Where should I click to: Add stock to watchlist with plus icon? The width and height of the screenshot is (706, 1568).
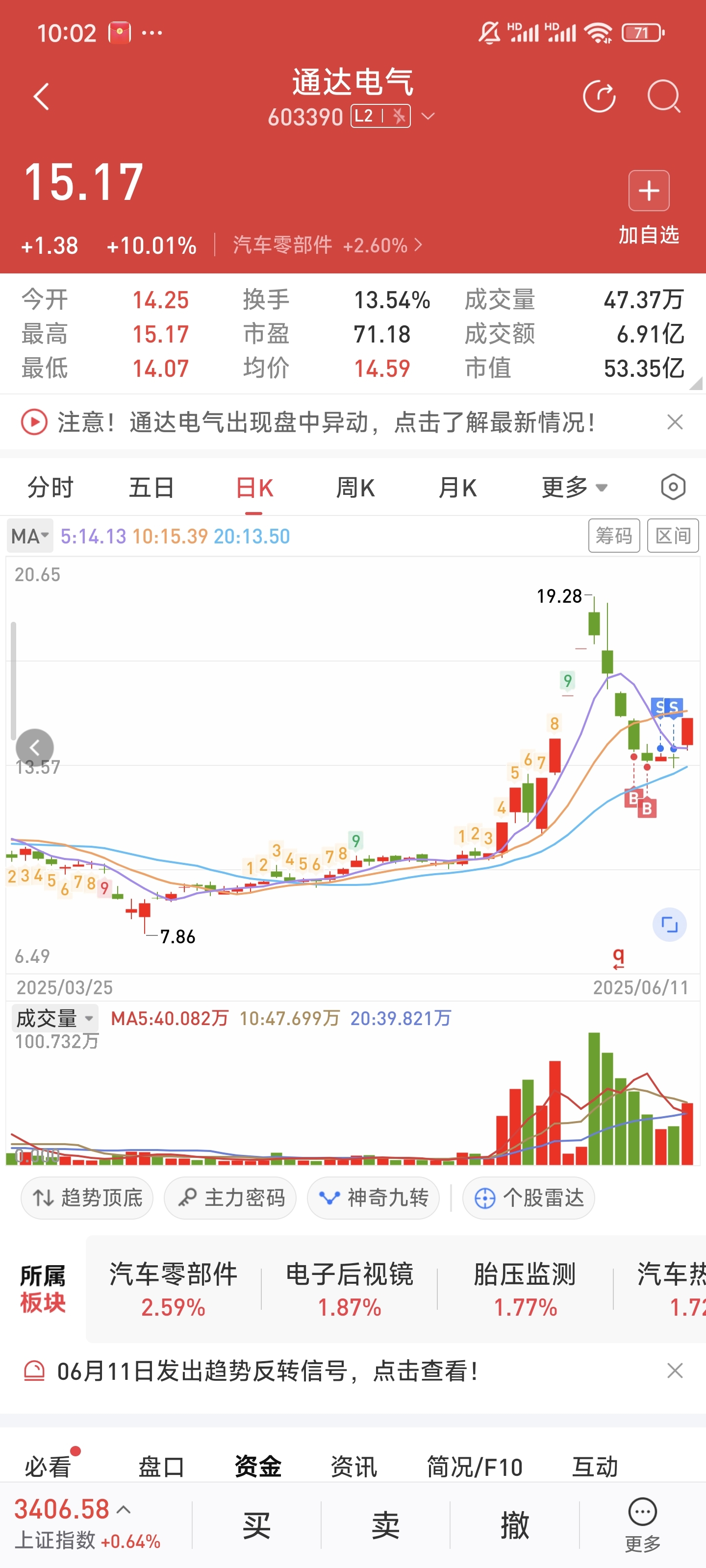click(649, 191)
